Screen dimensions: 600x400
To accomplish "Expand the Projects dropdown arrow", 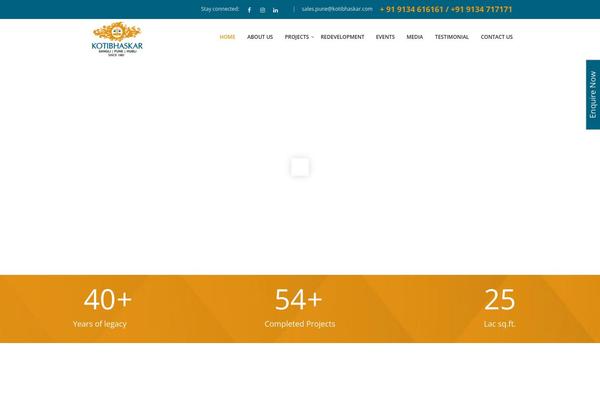I will click(313, 37).
